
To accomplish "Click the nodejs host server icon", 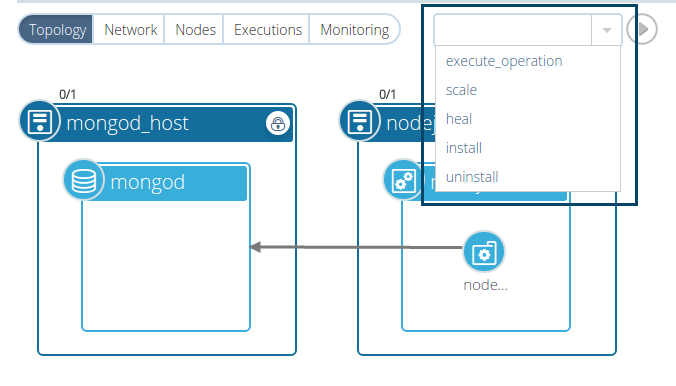I will [x=360, y=121].
